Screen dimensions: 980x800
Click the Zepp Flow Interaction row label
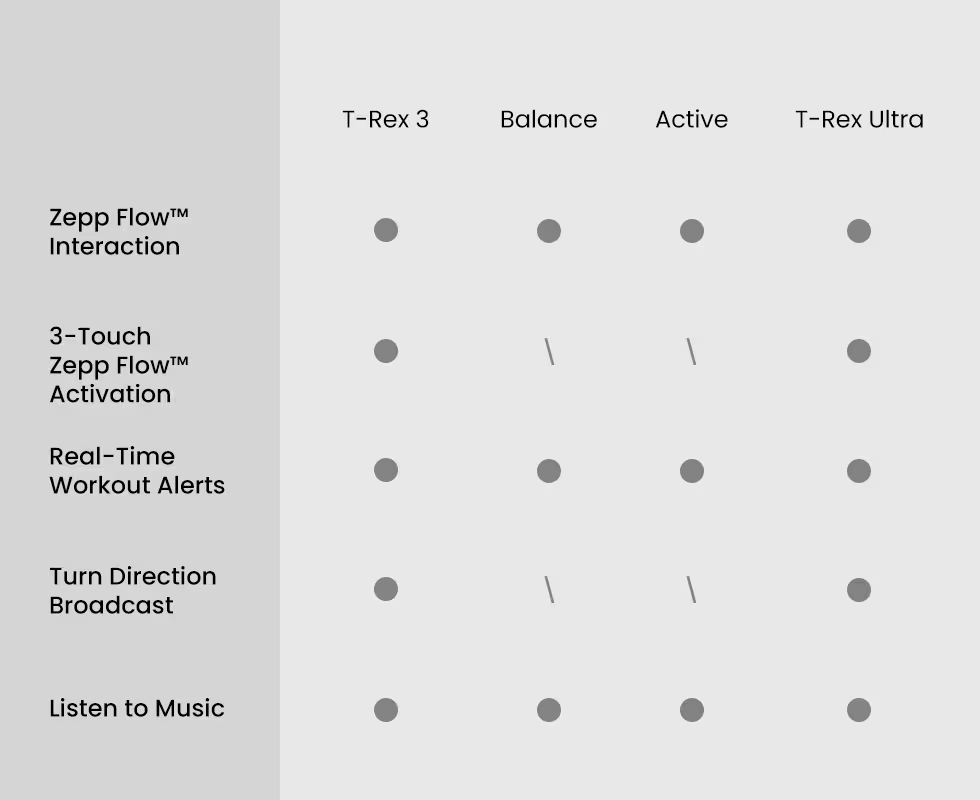[x=119, y=232]
